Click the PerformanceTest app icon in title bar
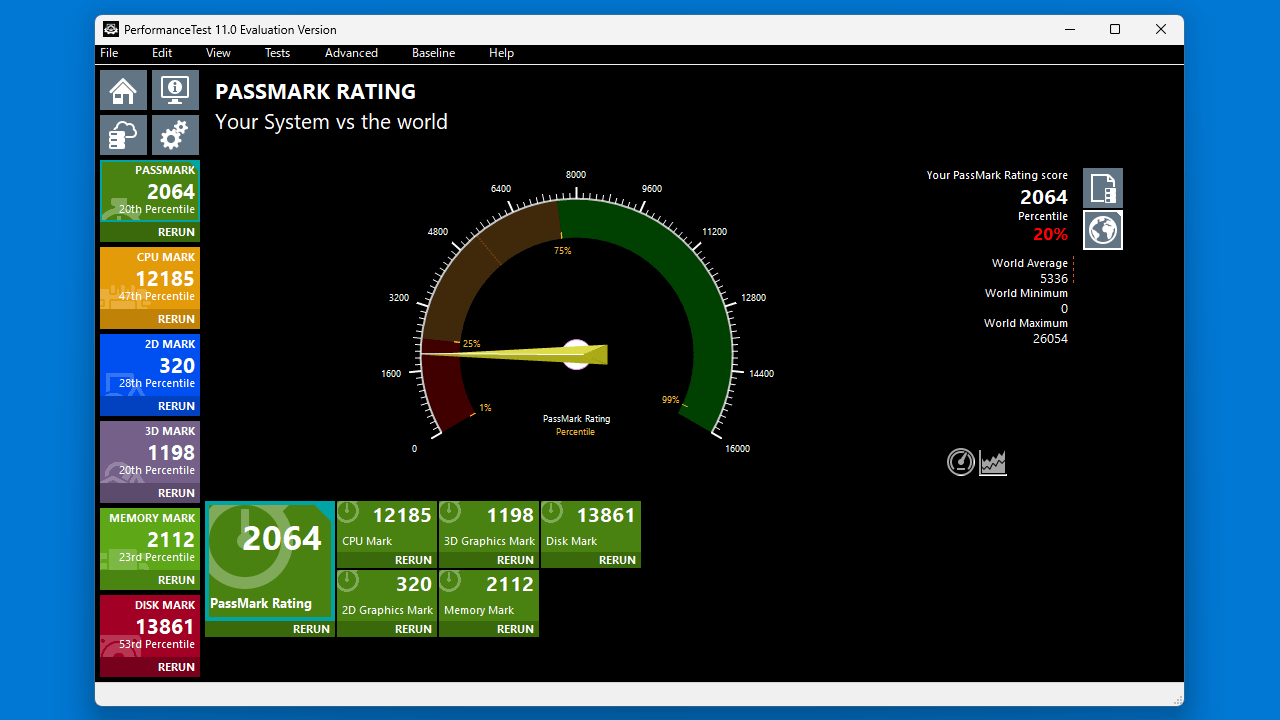This screenshot has width=1280, height=720. (111, 29)
